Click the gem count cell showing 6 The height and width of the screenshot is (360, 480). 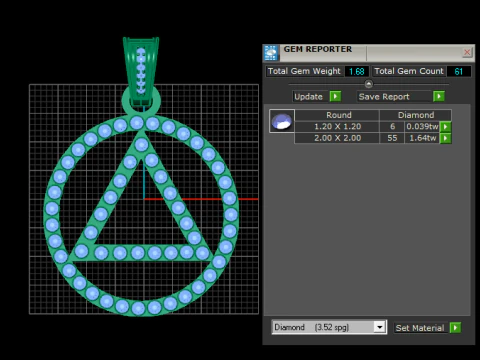(x=392, y=127)
